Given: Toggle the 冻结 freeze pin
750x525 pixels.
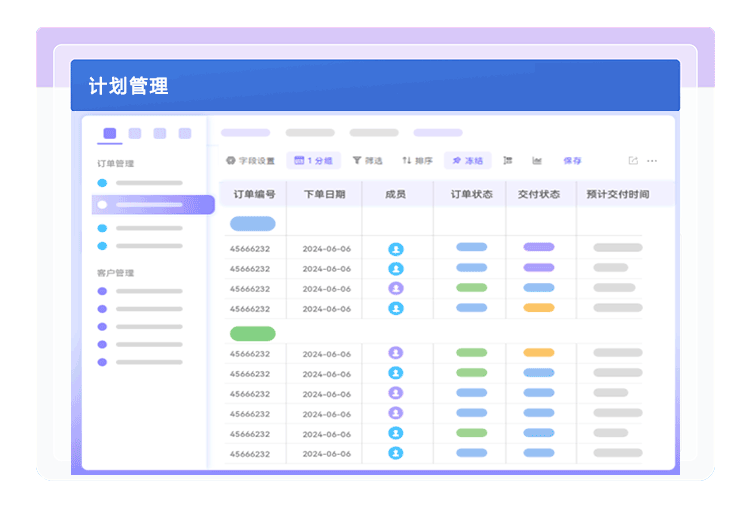Looking at the screenshot, I should (x=467, y=160).
